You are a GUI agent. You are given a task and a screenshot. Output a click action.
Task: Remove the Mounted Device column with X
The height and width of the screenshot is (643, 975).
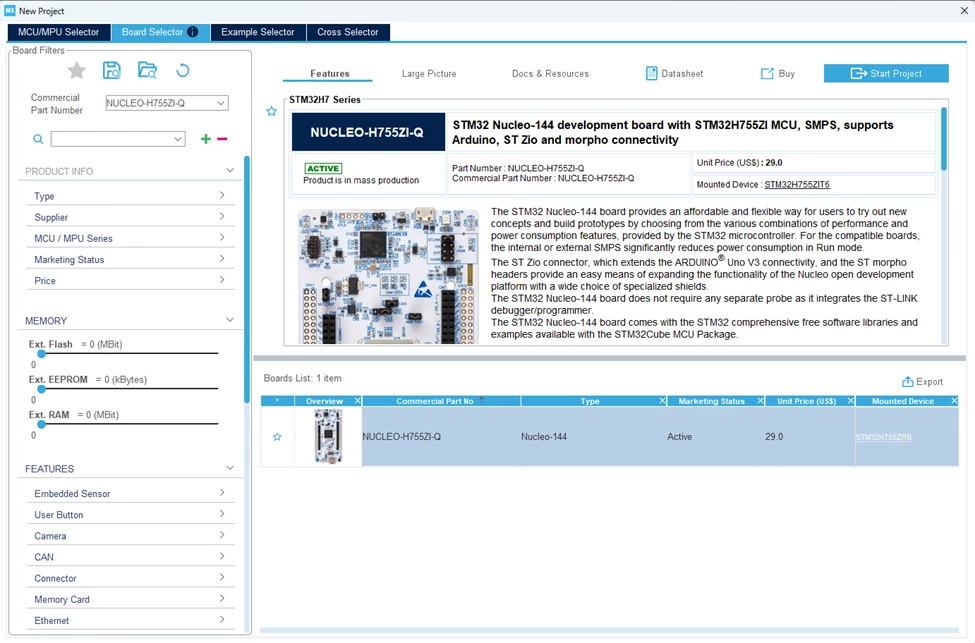(954, 401)
